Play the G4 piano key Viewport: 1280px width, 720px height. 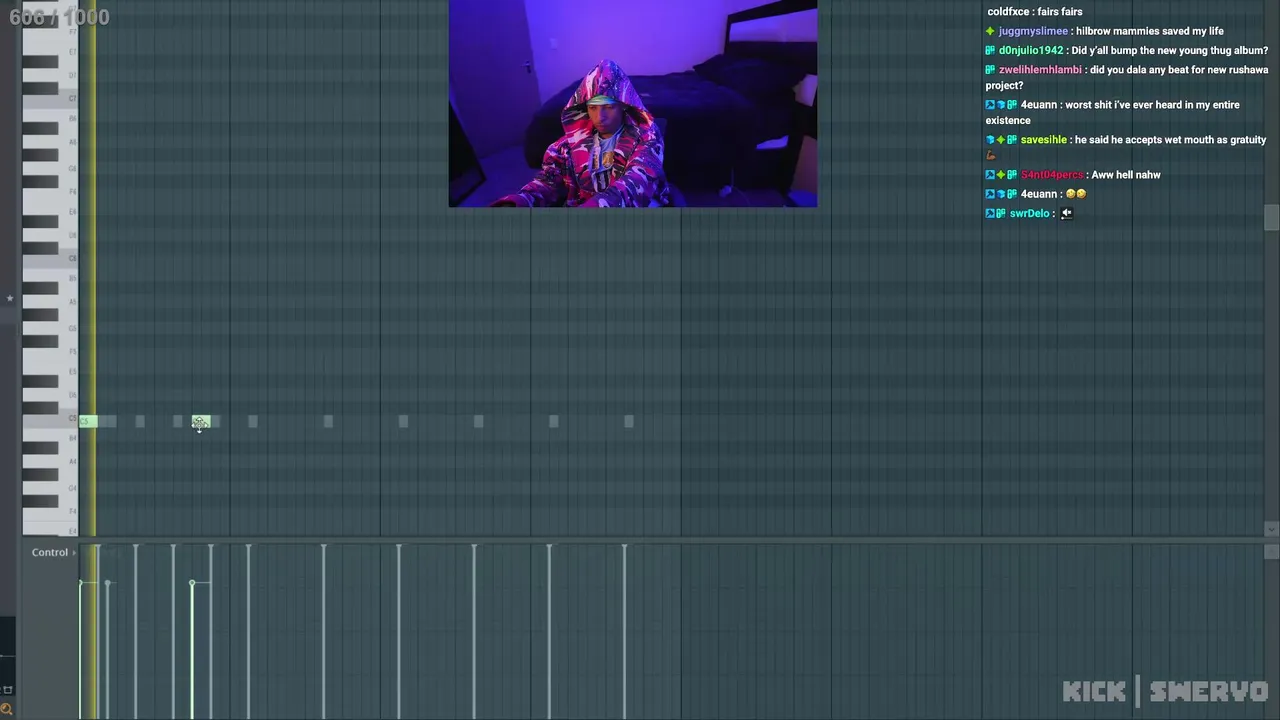coord(66,487)
